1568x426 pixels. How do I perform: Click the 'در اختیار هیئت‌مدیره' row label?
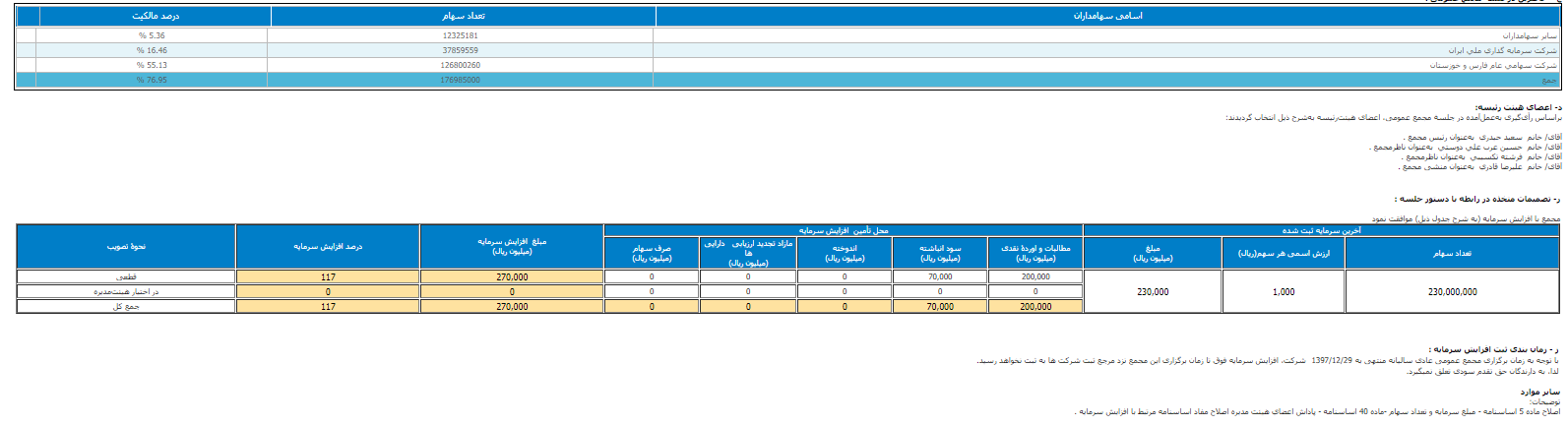pyautogui.click(x=126, y=292)
